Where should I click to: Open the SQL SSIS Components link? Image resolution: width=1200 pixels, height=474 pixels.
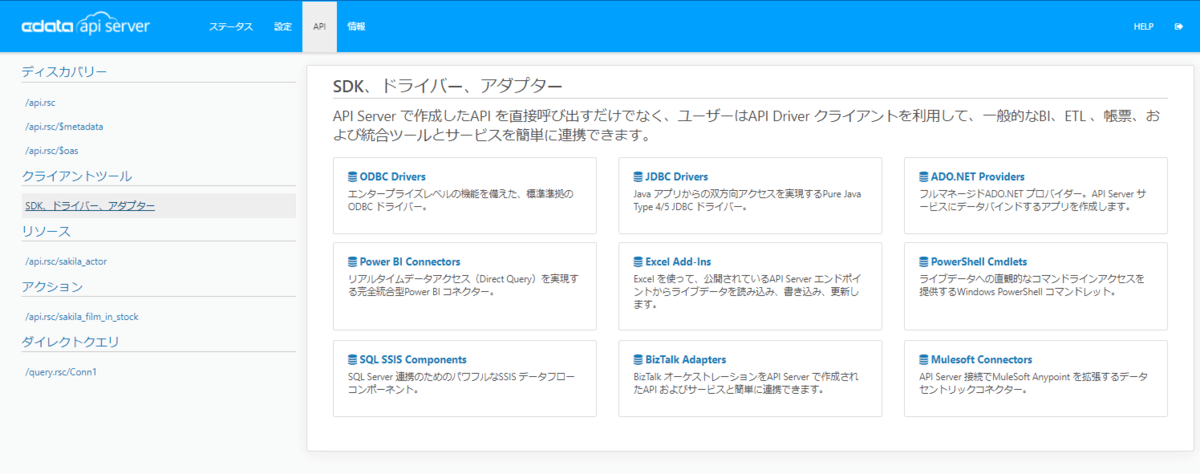pyautogui.click(x=413, y=360)
